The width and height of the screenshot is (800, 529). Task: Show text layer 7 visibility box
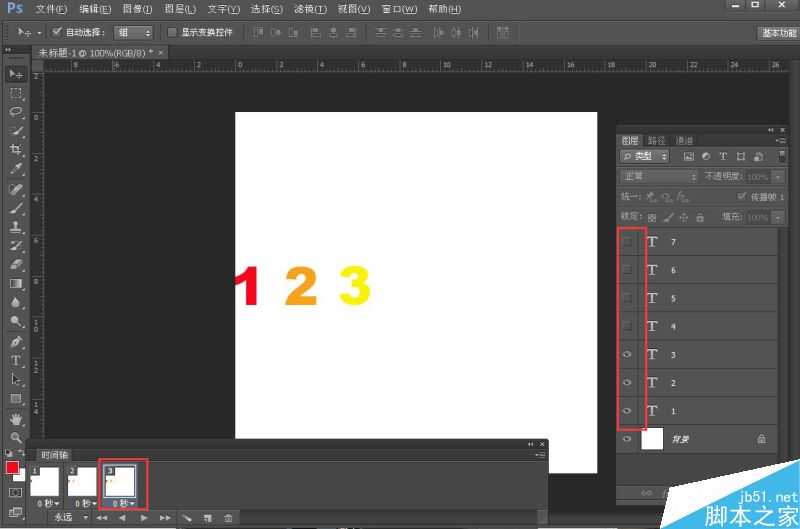coord(628,242)
